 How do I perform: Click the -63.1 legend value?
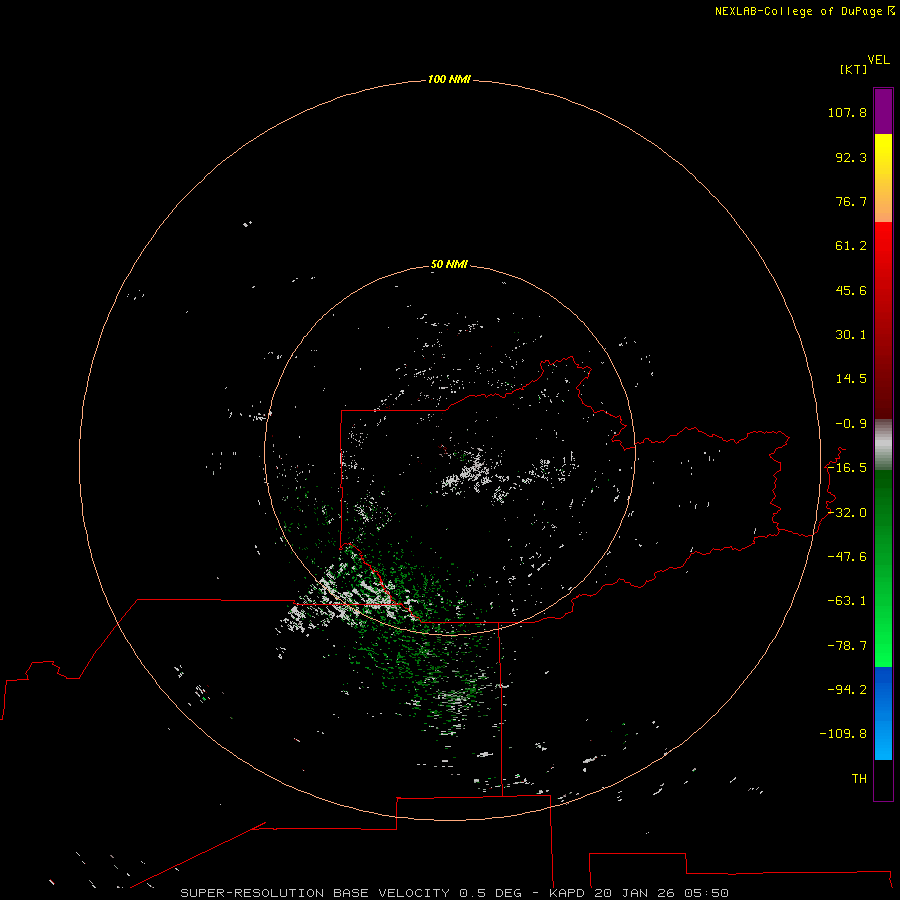847,601
